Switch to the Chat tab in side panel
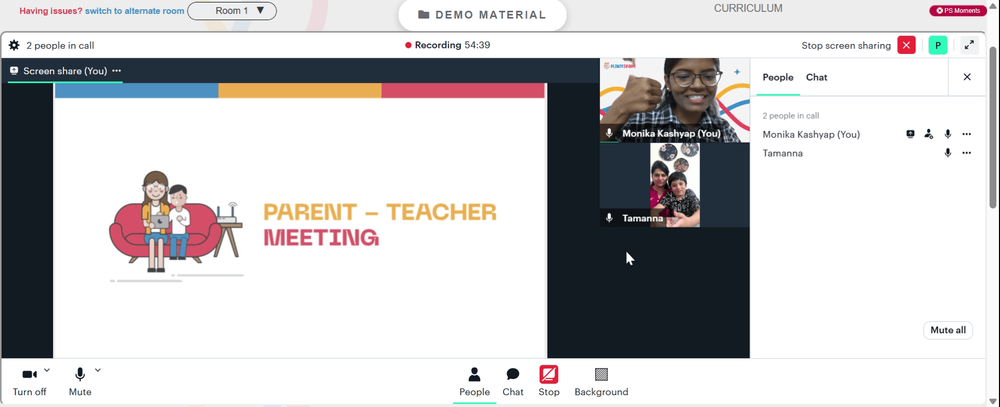This screenshot has height=407, width=1000. [816, 77]
